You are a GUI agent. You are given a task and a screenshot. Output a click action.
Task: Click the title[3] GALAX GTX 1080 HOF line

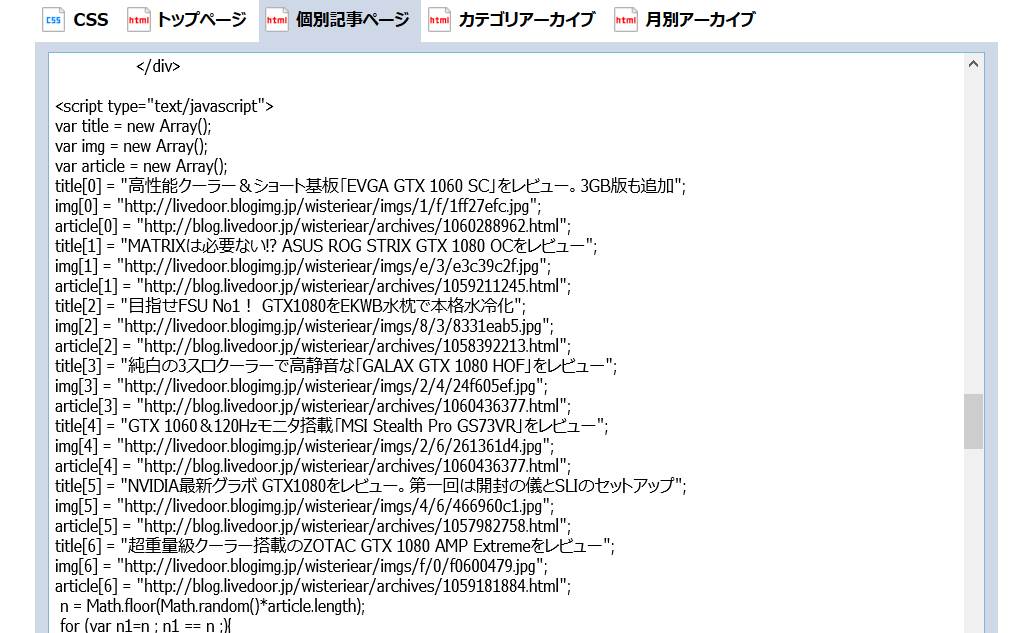coord(336,366)
